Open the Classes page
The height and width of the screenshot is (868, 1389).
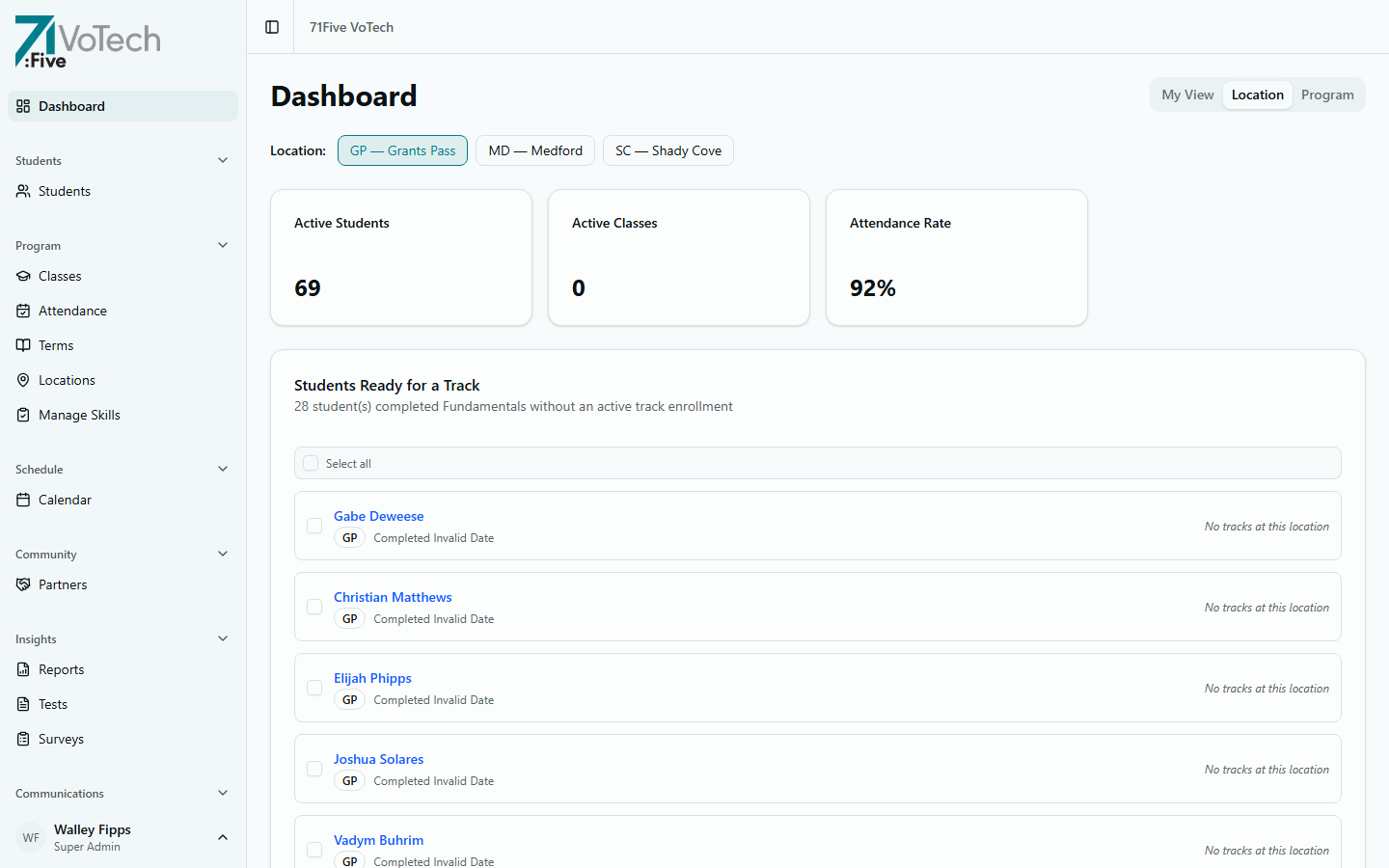click(x=60, y=276)
